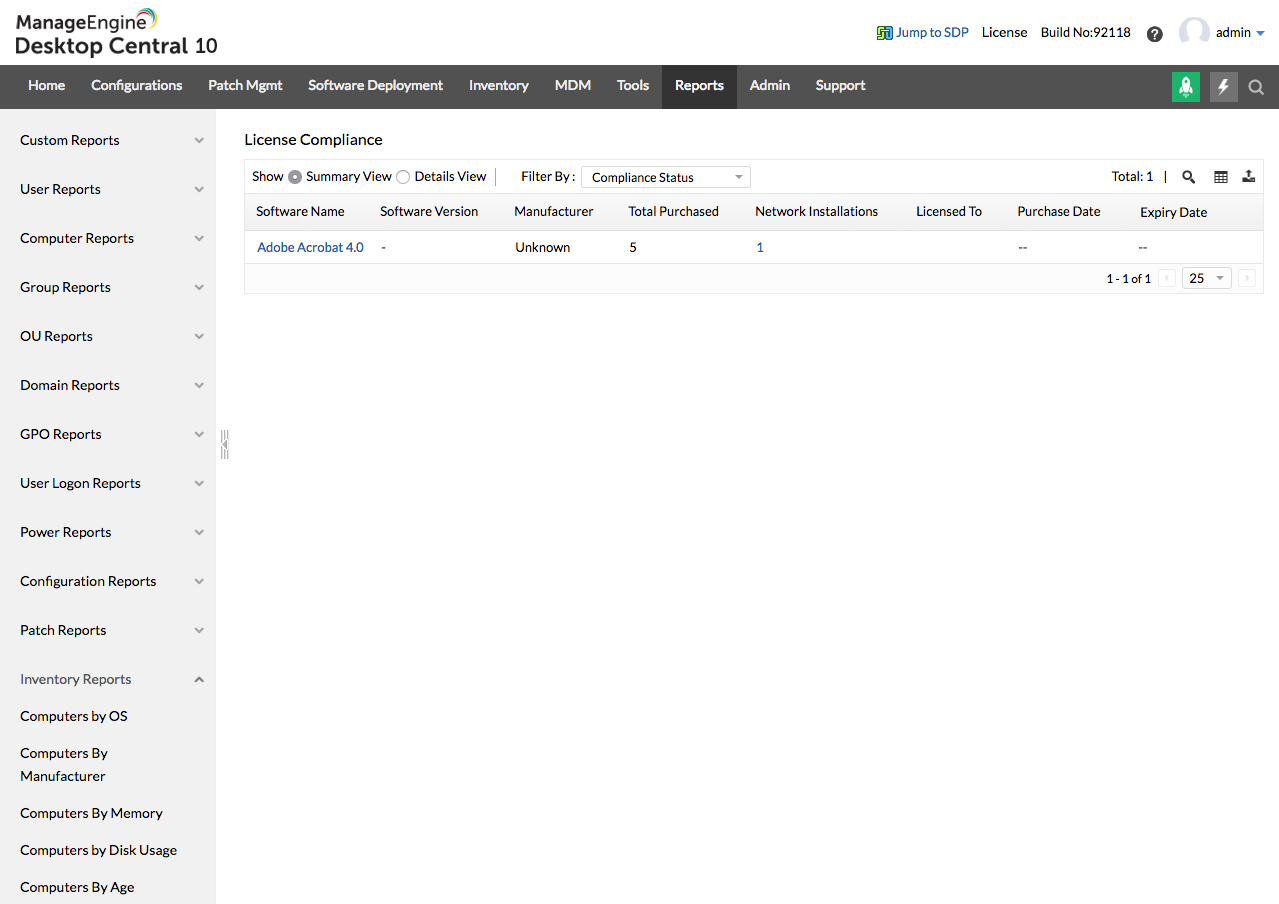
Task: Go to next page arrow
Action: pyautogui.click(x=1247, y=279)
